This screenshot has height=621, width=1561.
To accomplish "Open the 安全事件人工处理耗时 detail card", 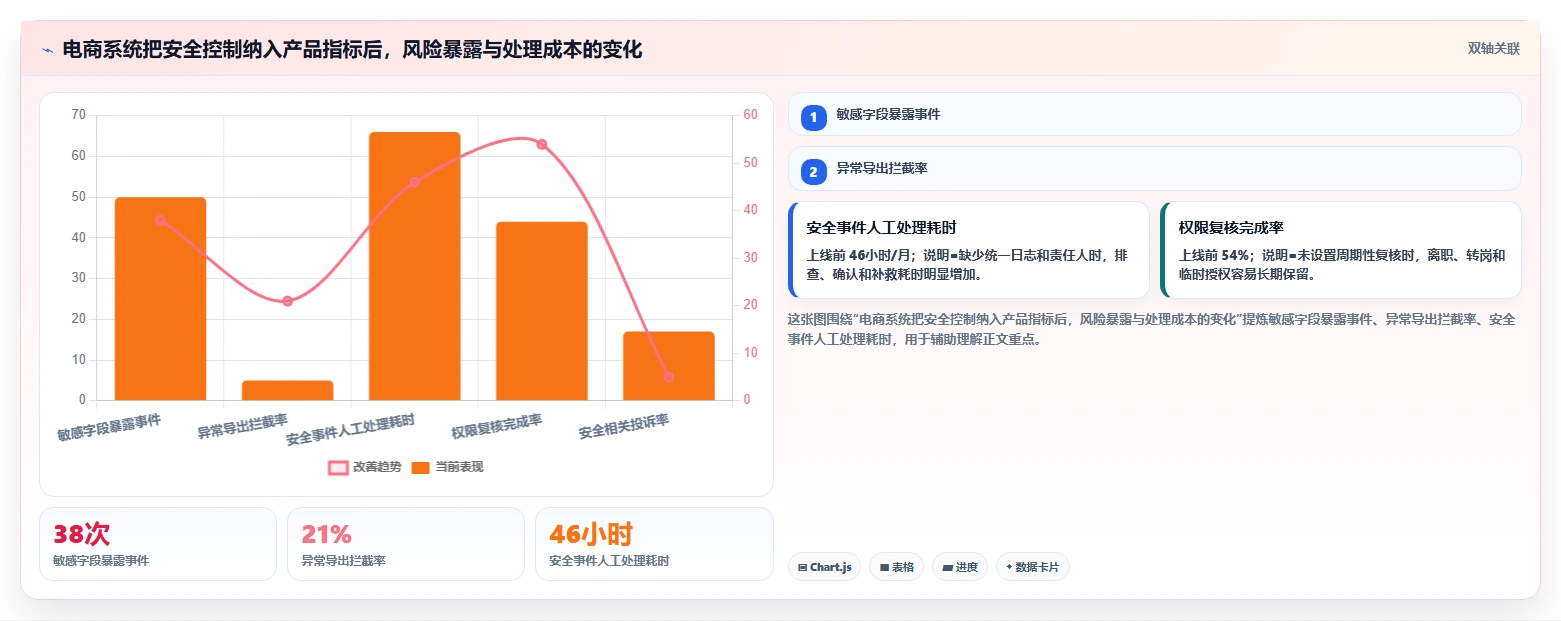I will click(x=969, y=250).
